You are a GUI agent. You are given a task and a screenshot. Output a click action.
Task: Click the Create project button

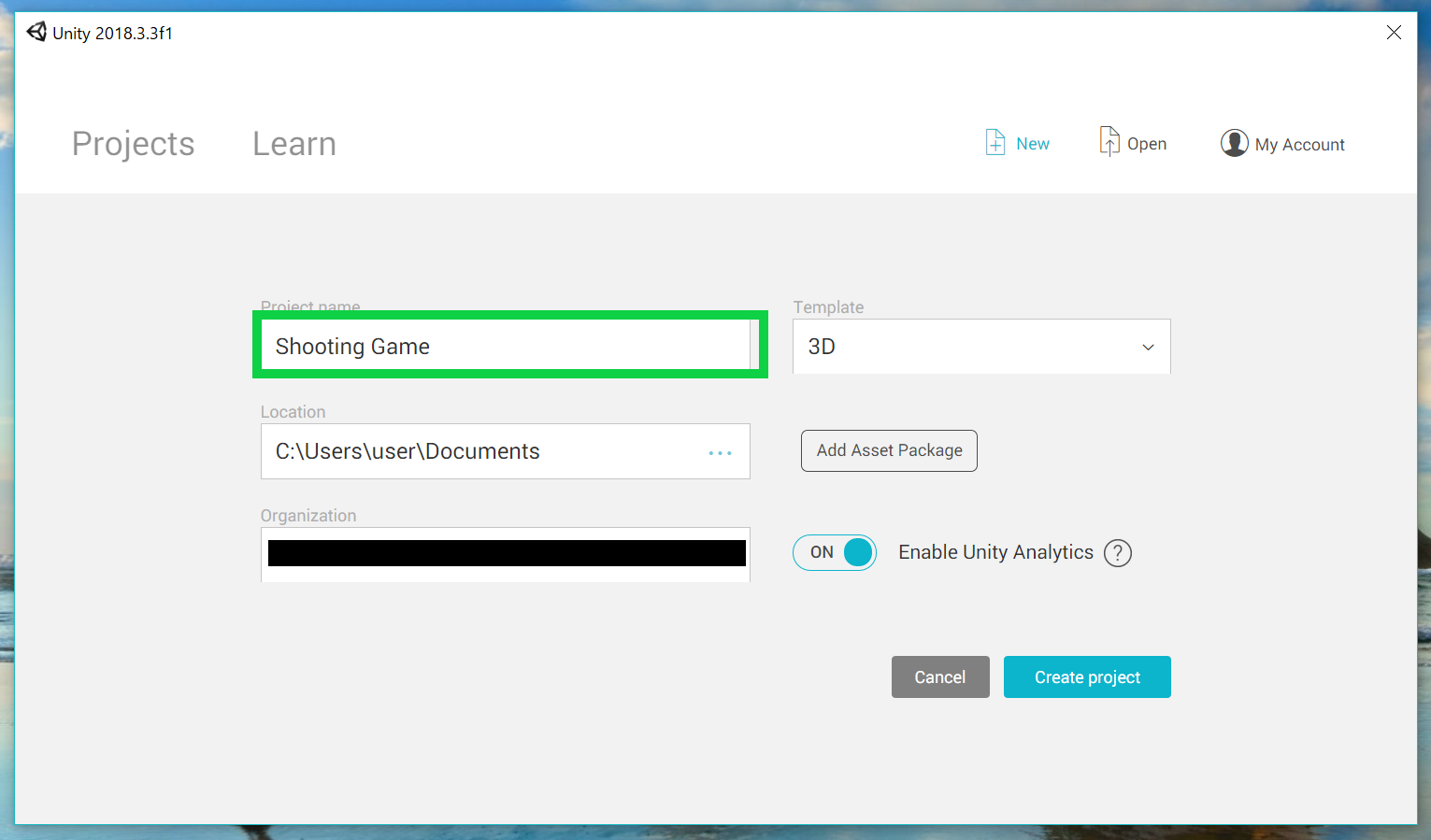pyautogui.click(x=1086, y=677)
